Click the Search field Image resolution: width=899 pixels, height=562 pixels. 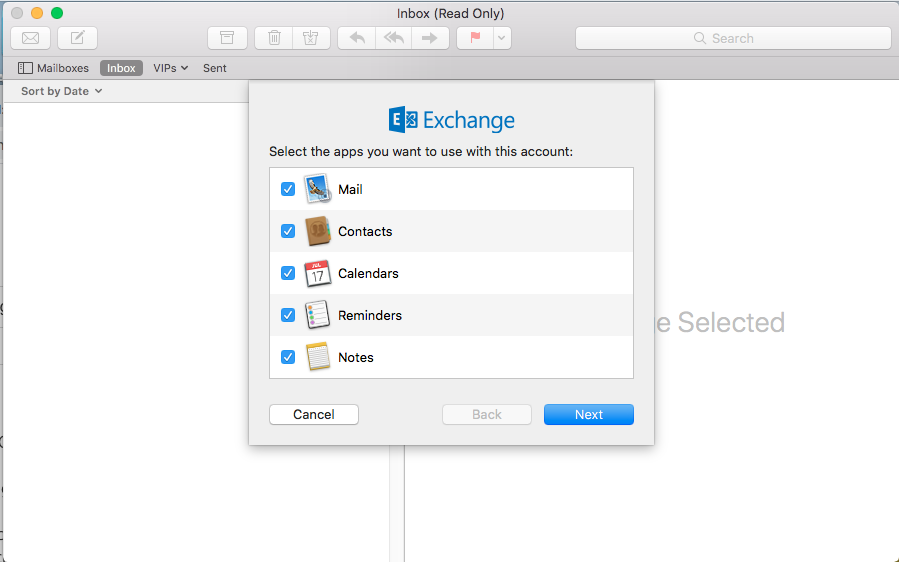click(733, 38)
